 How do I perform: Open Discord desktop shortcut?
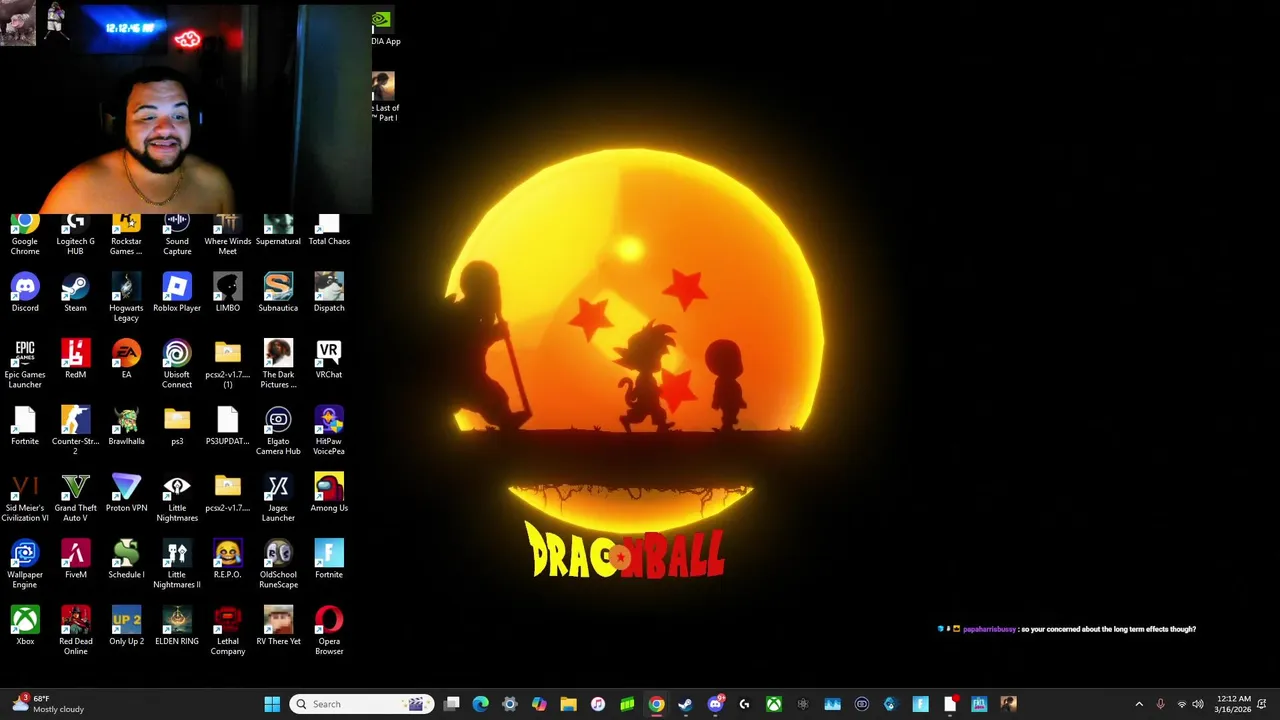25,293
